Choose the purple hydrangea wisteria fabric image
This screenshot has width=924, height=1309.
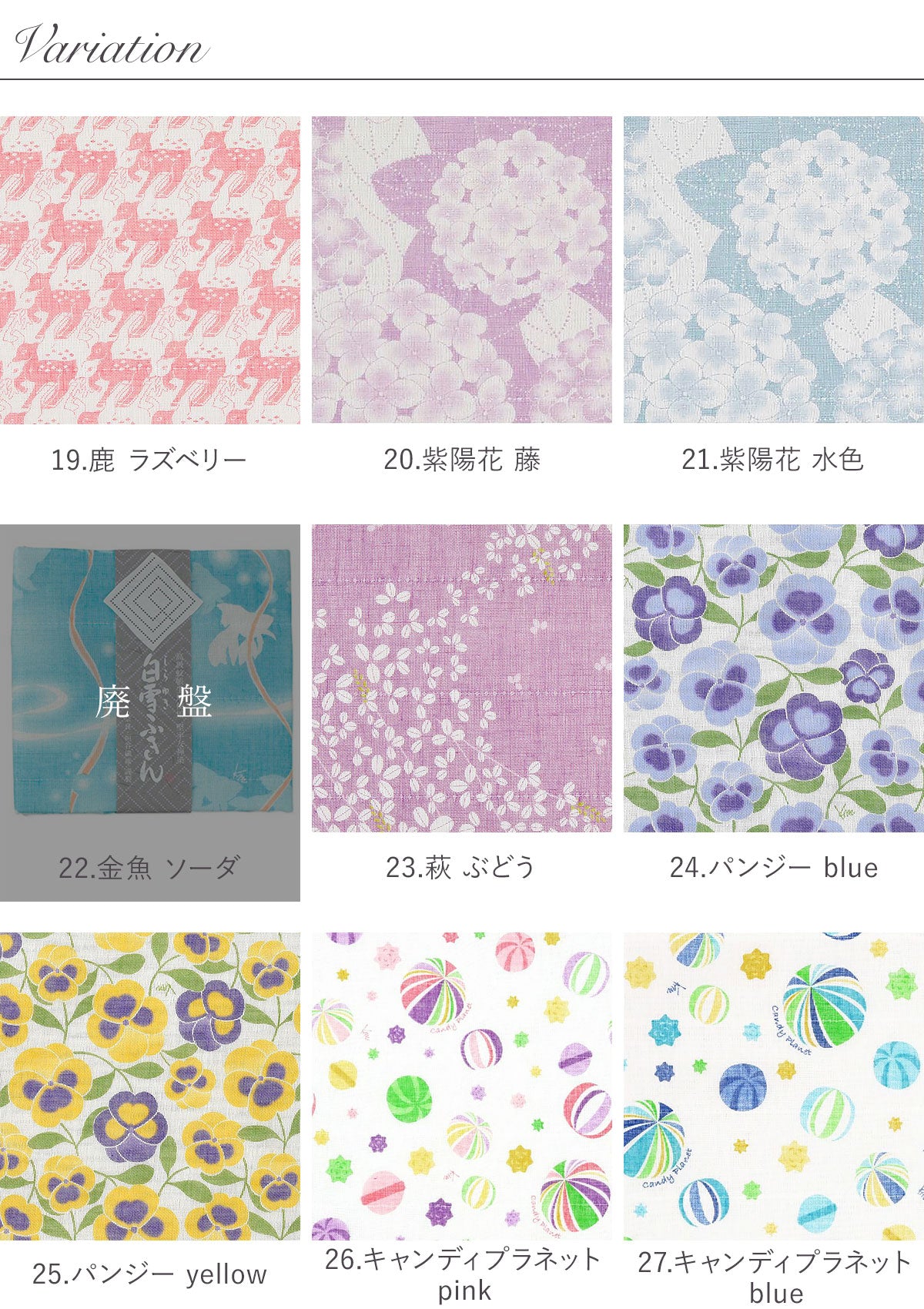click(462, 269)
